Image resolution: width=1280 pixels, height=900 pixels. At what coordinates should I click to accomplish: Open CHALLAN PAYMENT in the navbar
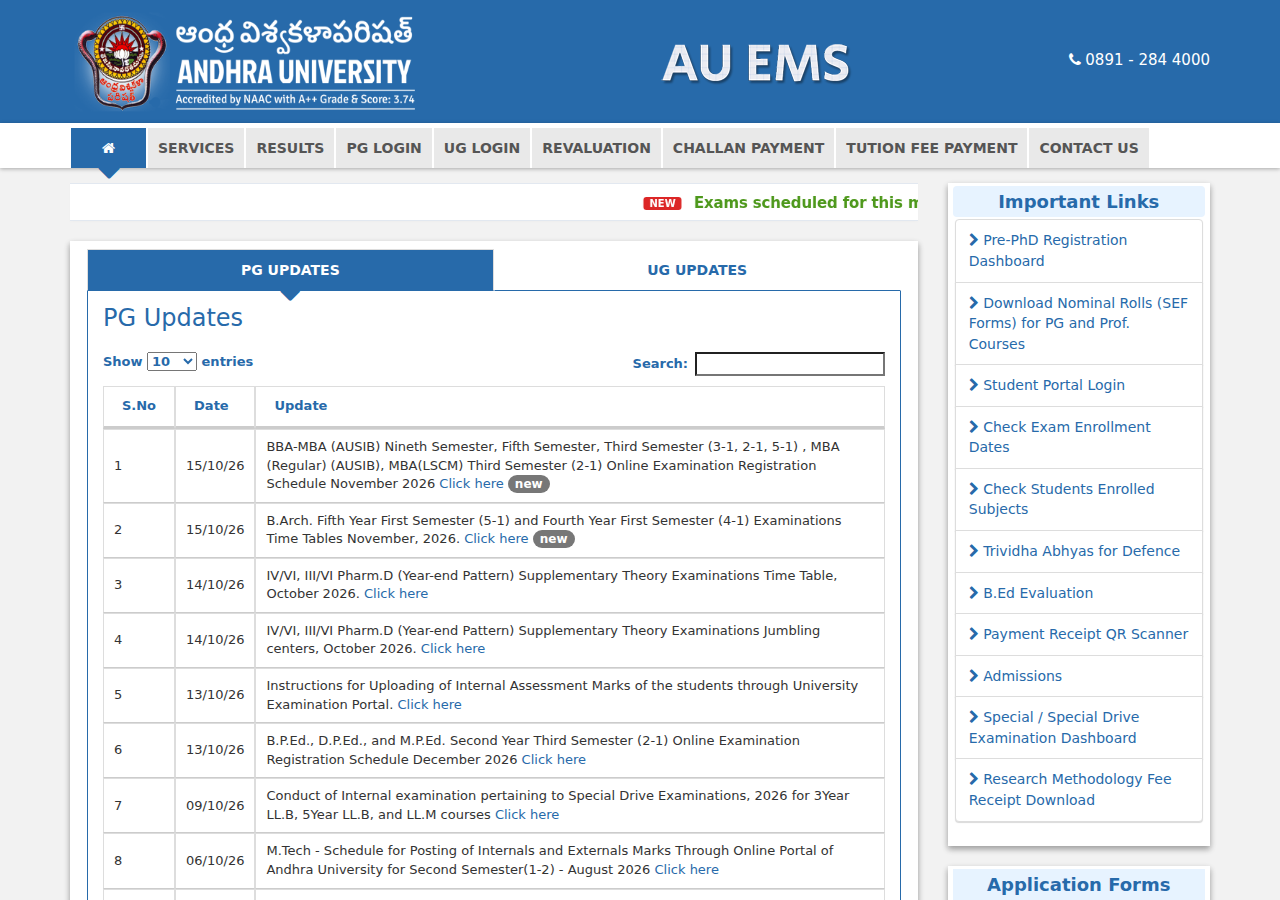pyautogui.click(x=748, y=148)
